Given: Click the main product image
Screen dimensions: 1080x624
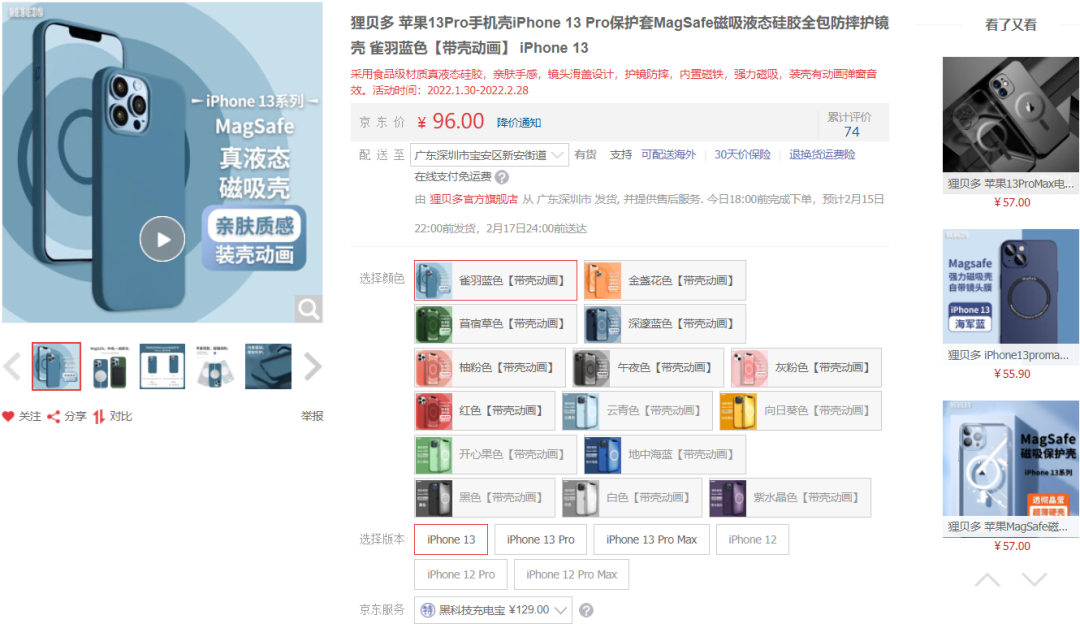Looking at the screenshot, I should coord(162,162).
